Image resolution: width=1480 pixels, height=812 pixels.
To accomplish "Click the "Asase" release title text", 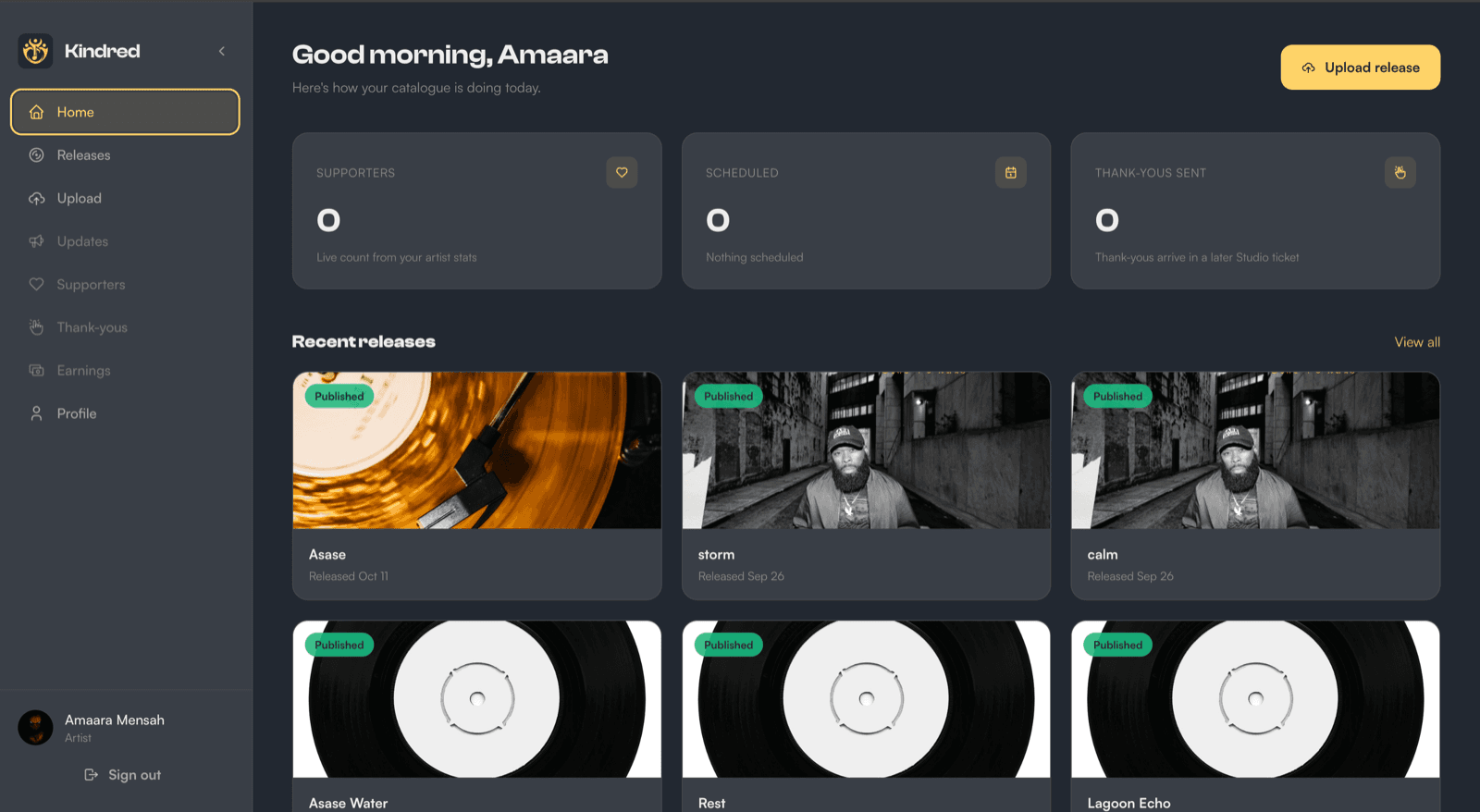I will pos(327,555).
